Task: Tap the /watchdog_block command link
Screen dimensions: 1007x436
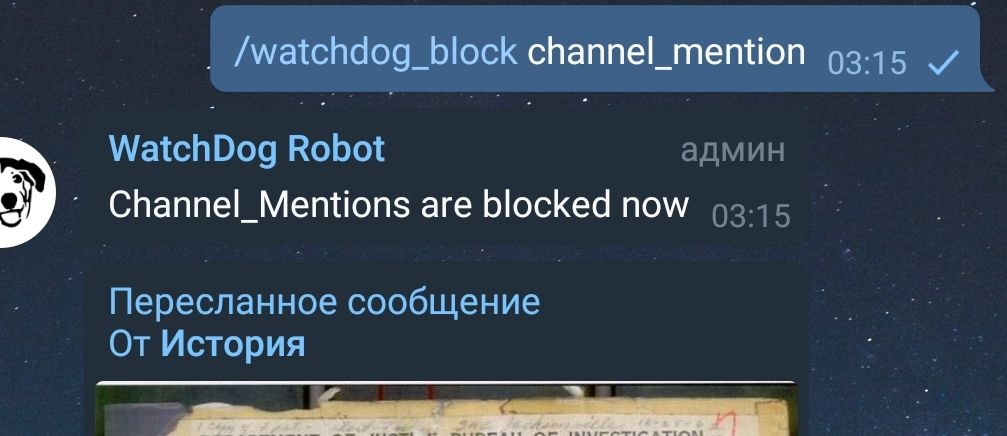Action: pos(376,51)
